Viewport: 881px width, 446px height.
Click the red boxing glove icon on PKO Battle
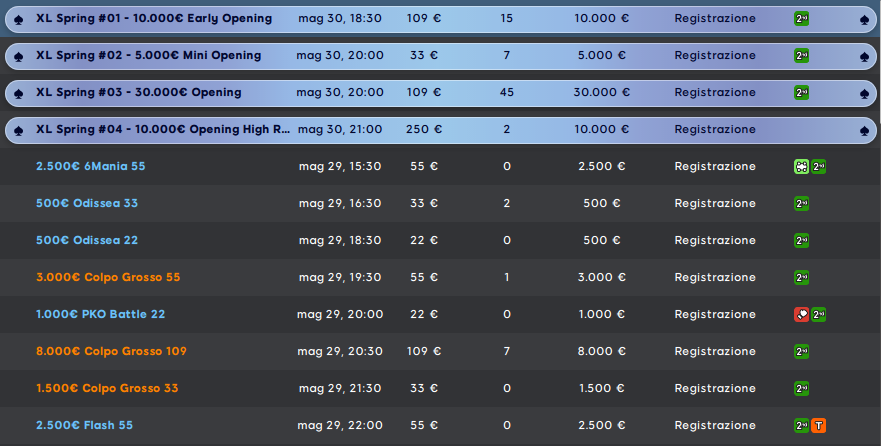pyautogui.click(x=801, y=315)
